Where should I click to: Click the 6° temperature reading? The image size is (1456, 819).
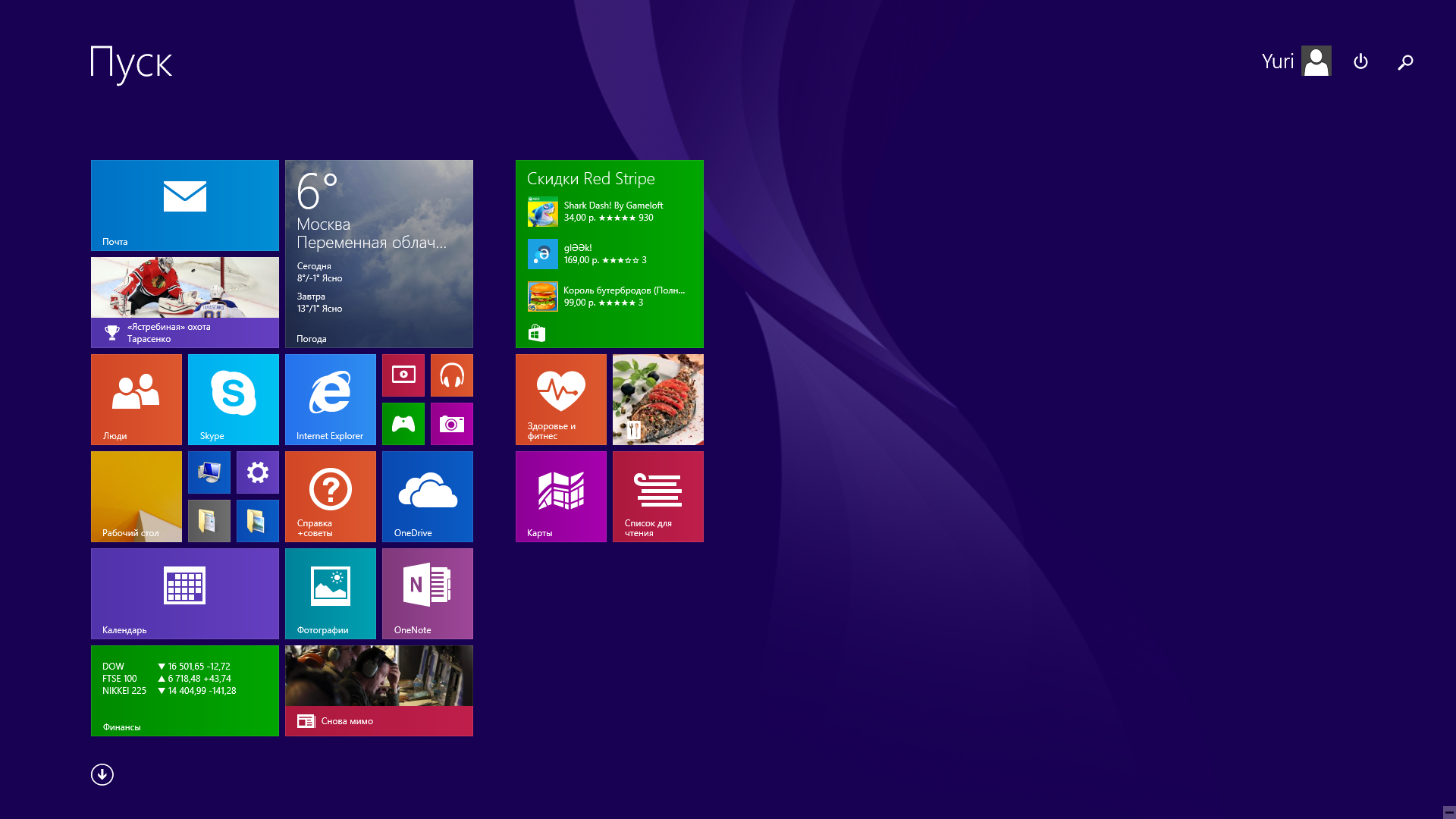317,190
